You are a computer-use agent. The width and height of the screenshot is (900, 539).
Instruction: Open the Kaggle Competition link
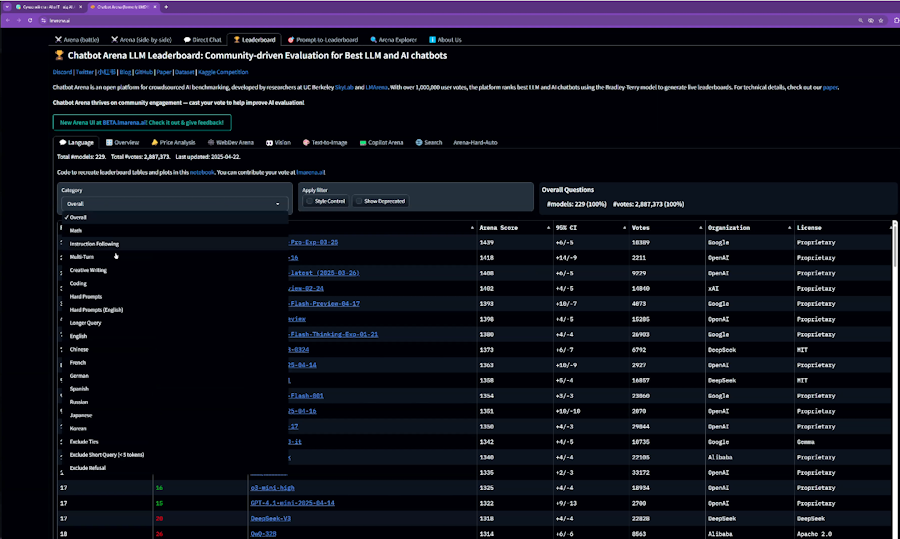(223, 72)
